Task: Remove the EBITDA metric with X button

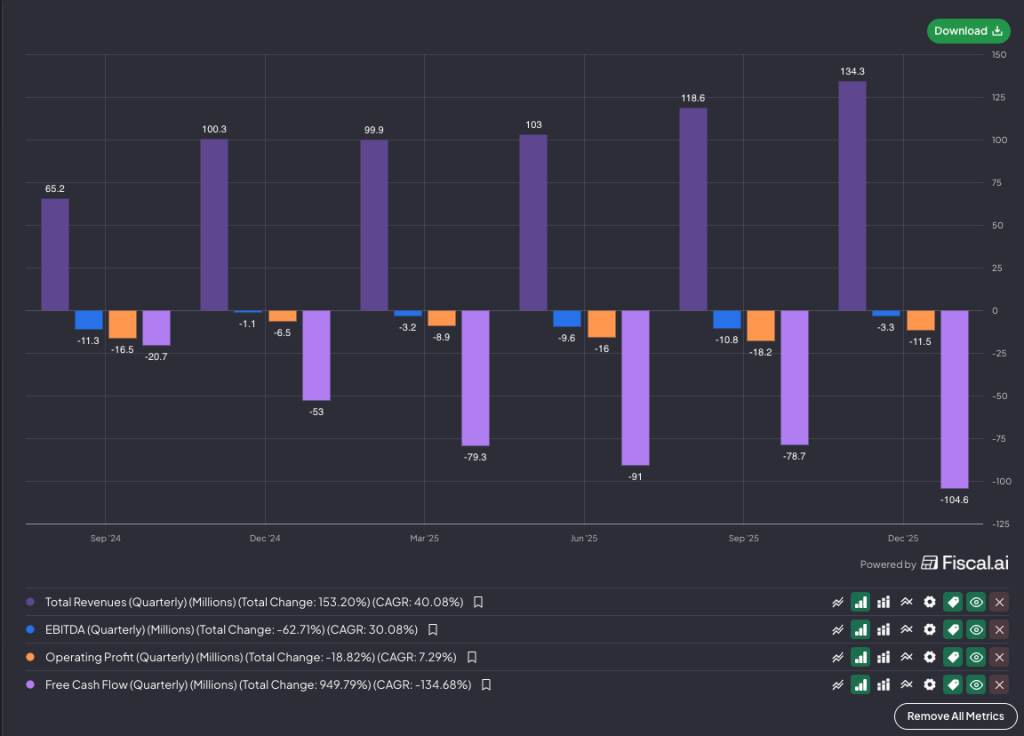Action: click(x=999, y=630)
